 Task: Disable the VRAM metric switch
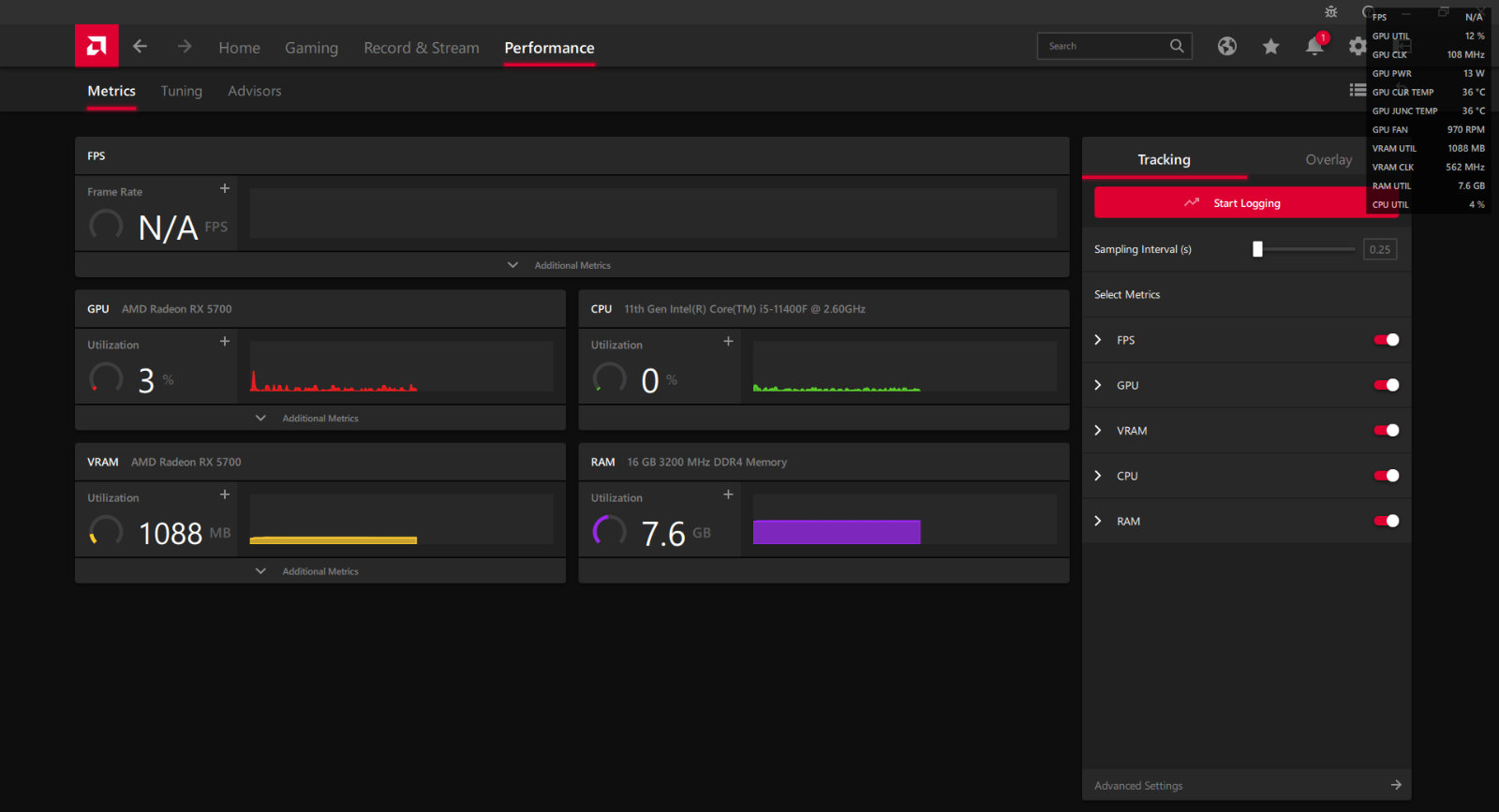tap(1387, 431)
